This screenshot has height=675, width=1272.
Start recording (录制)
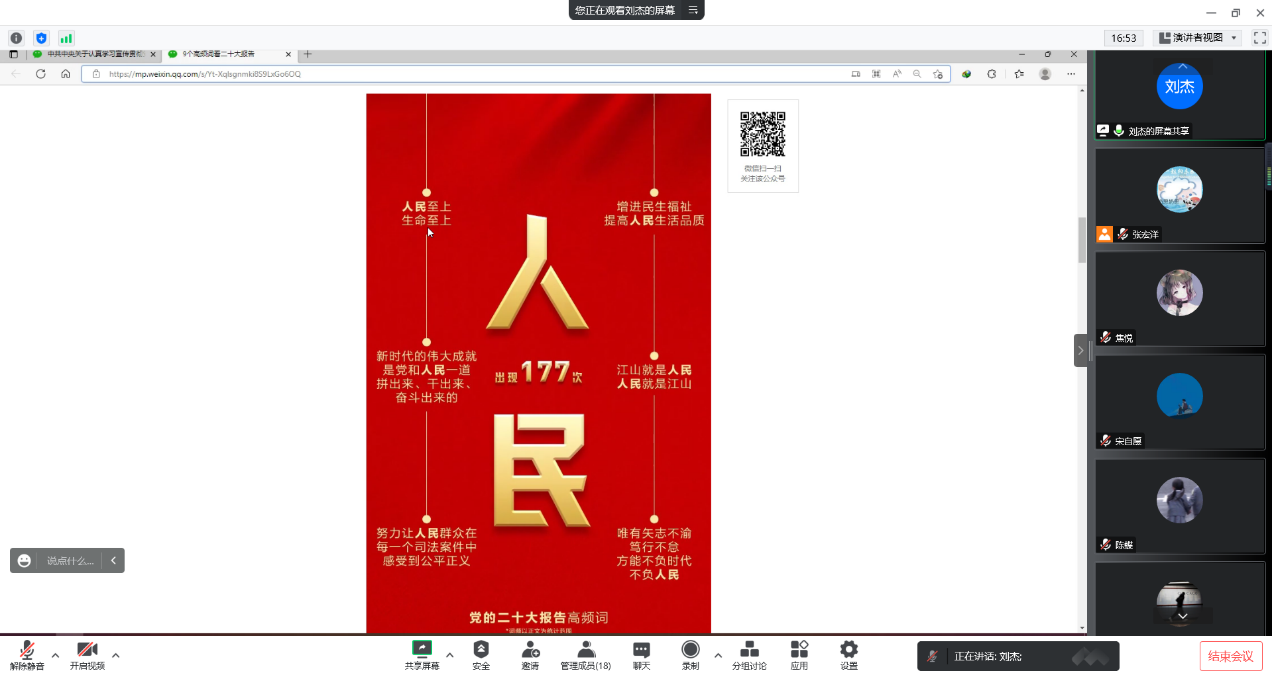[x=690, y=655]
